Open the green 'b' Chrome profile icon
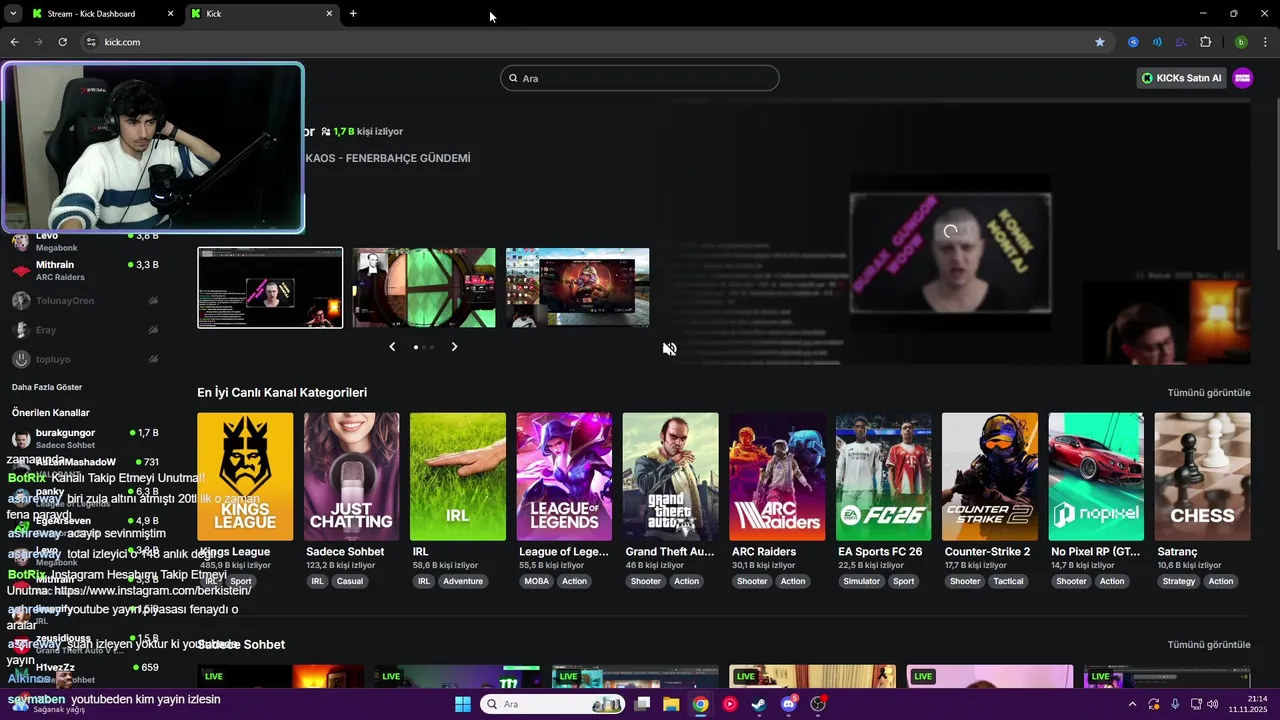The width and height of the screenshot is (1280, 720). pyautogui.click(x=1241, y=42)
